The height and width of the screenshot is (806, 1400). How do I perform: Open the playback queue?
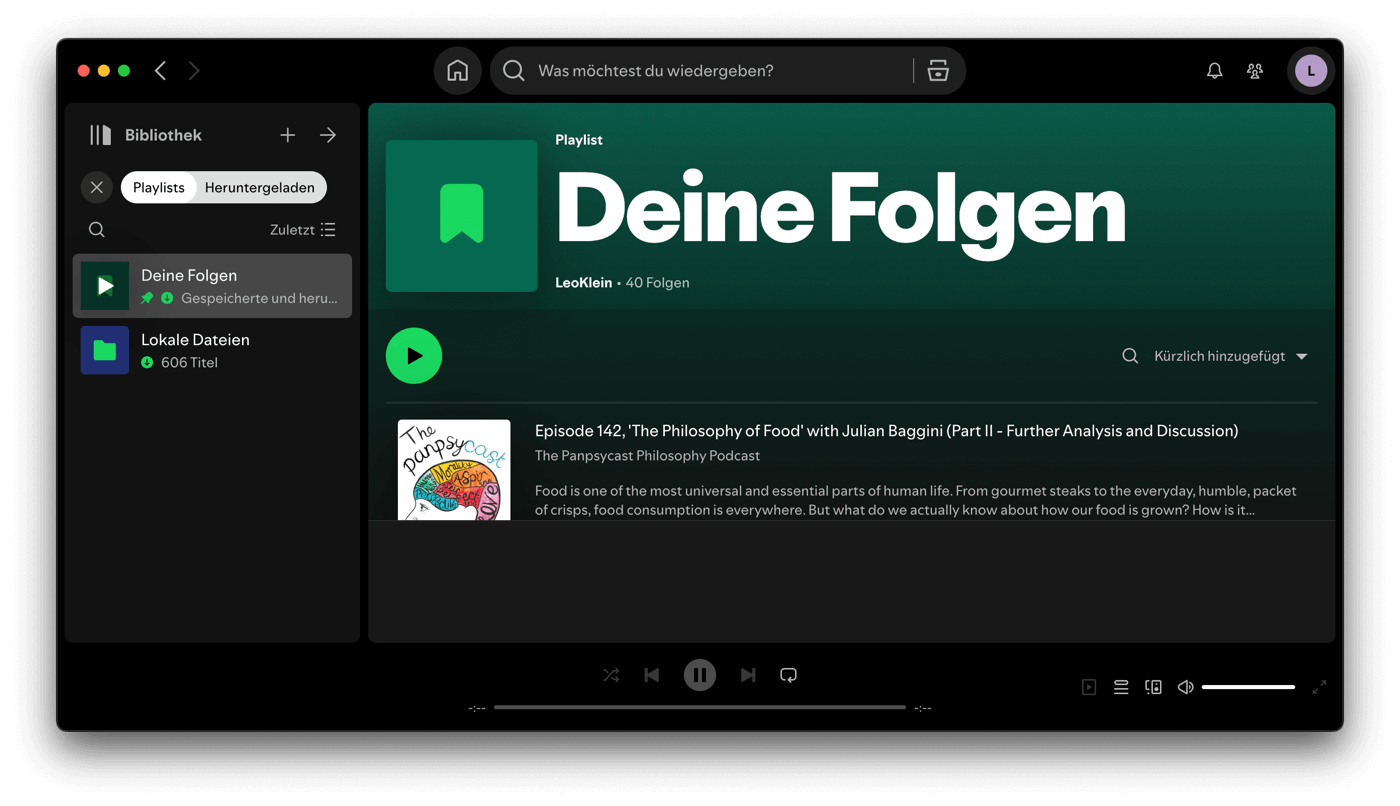point(1121,687)
